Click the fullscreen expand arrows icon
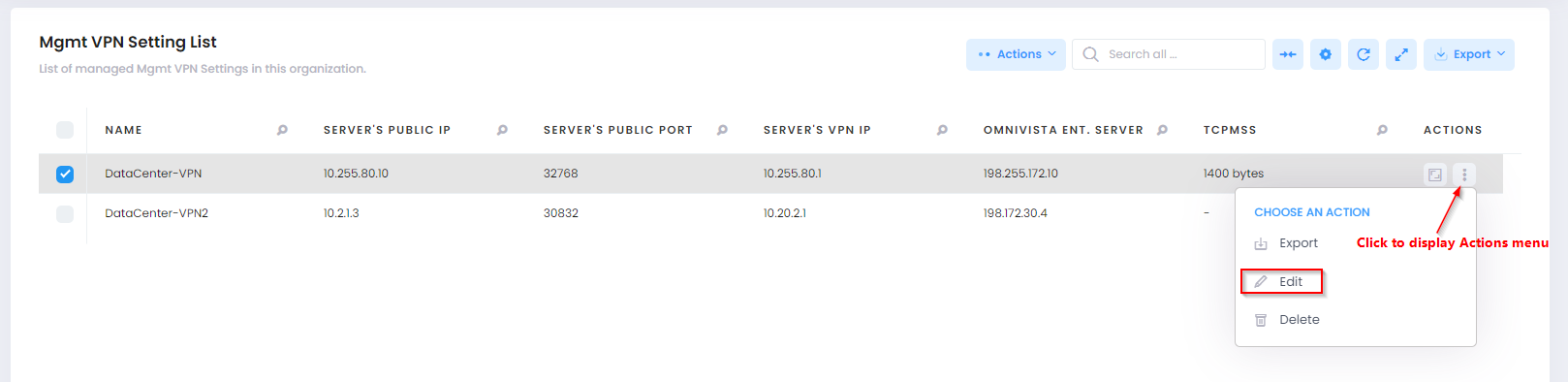1568x382 pixels. coord(1400,54)
